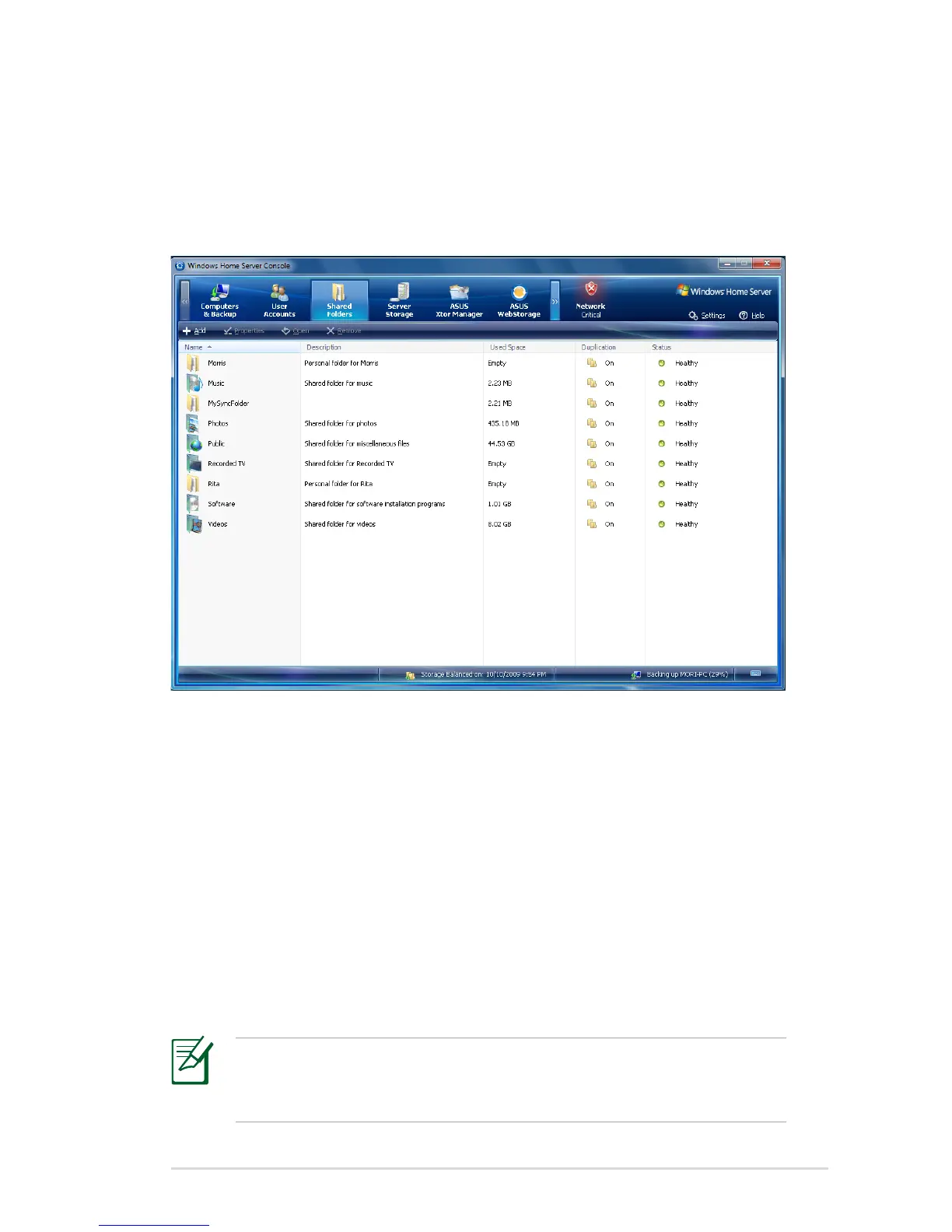952x1232 pixels.
Task: Click the green status icon for MySyncFolder
Action: (662, 404)
